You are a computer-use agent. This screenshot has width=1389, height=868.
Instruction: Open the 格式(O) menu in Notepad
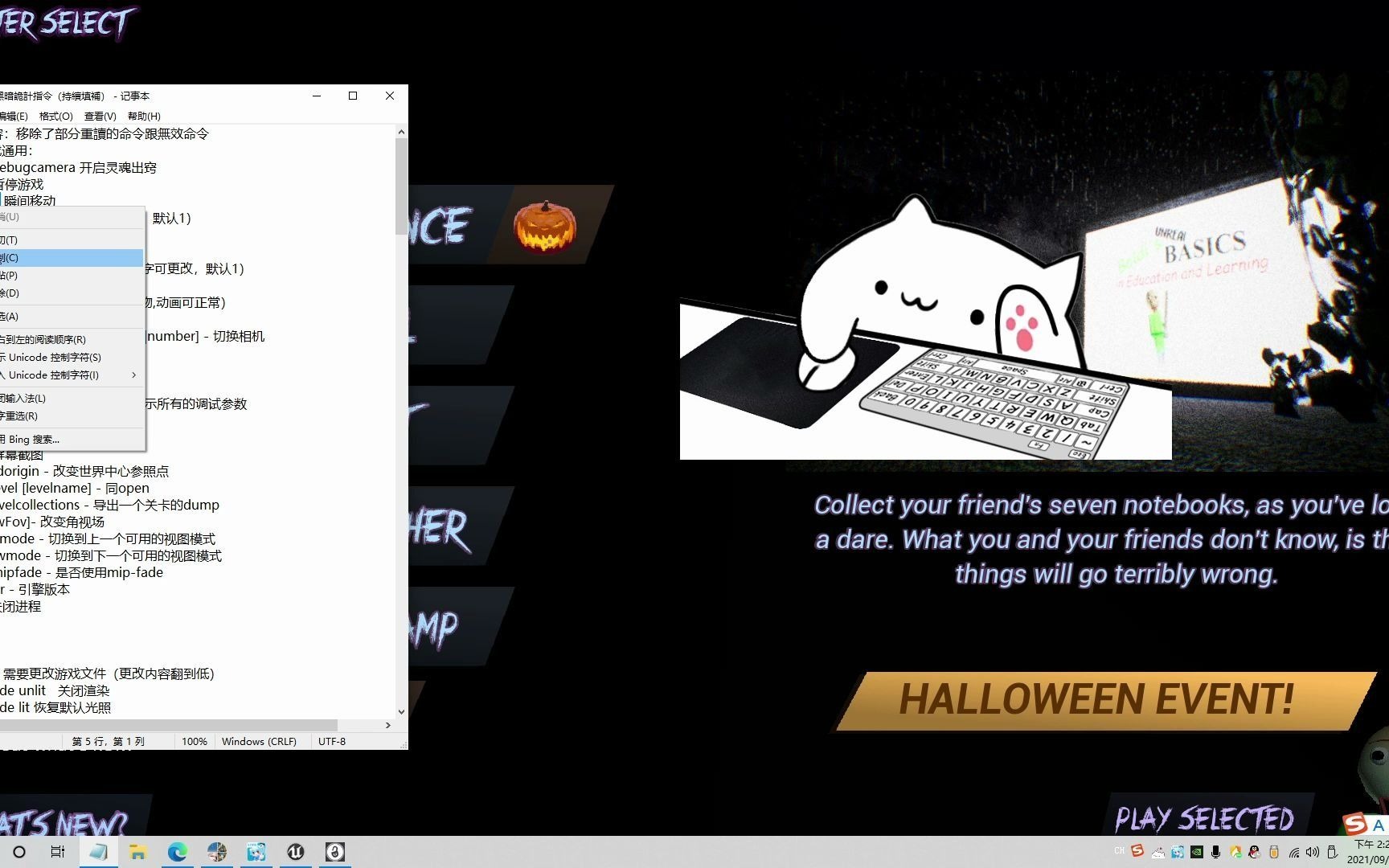55,116
